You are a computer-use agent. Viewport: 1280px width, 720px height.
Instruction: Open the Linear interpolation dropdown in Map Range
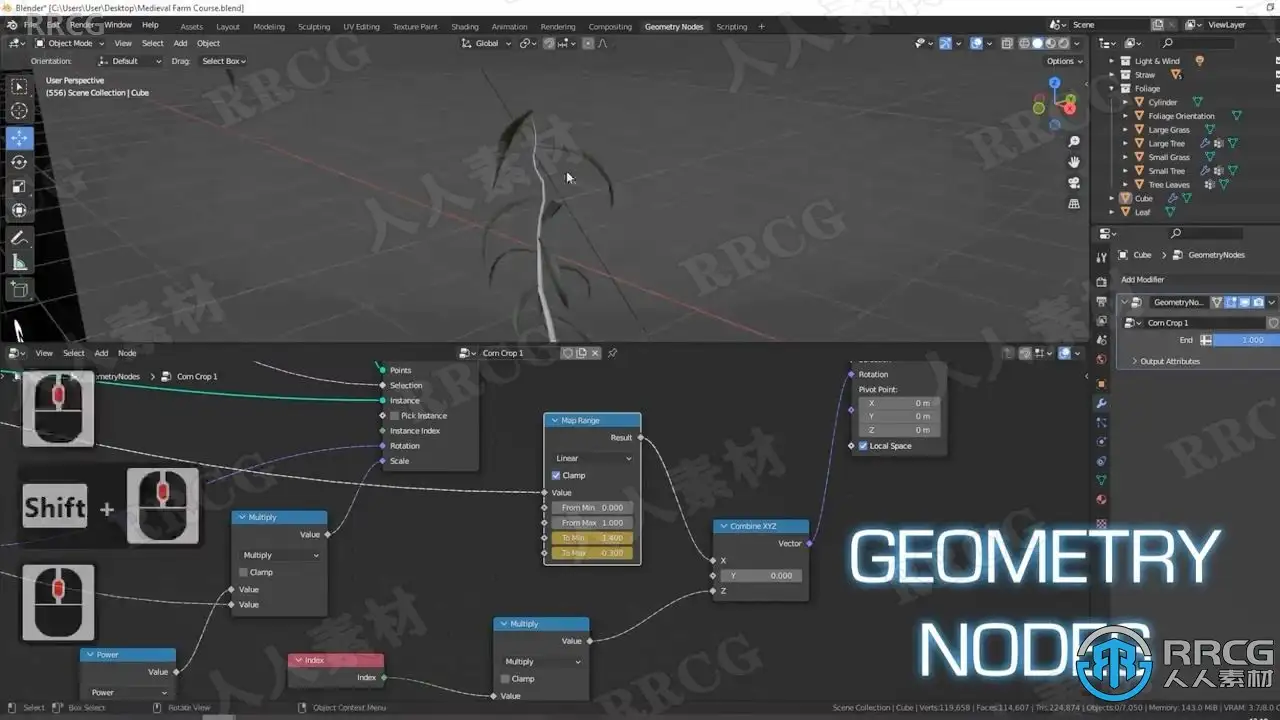pyautogui.click(x=594, y=458)
